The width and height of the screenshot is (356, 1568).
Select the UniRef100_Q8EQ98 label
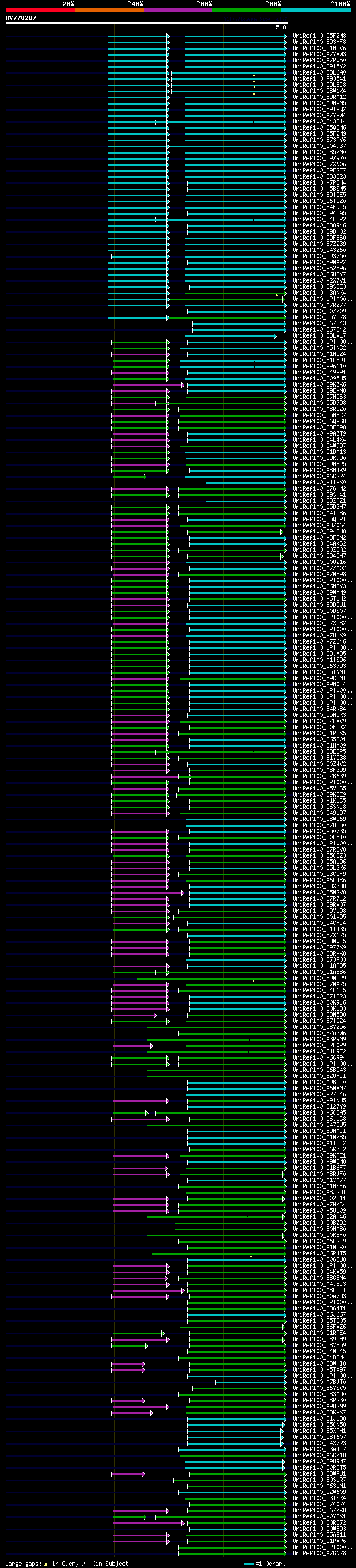[319, 428]
